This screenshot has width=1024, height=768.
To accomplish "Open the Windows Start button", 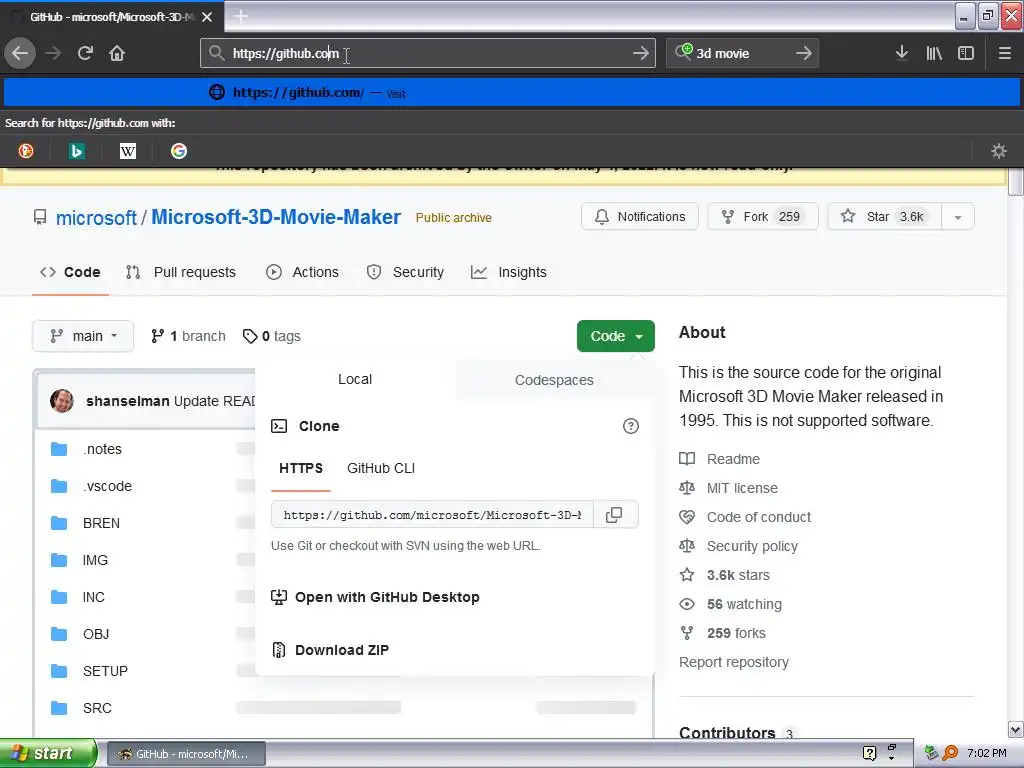I will pyautogui.click(x=48, y=753).
